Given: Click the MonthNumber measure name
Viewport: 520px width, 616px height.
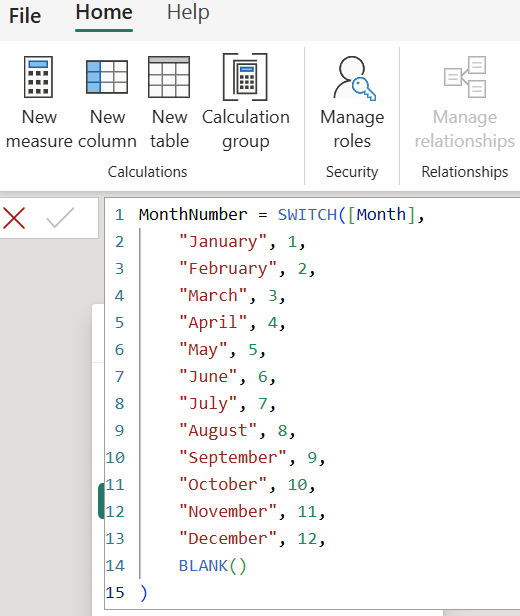Looking at the screenshot, I should pyautogui.click(x=193, y=215).
